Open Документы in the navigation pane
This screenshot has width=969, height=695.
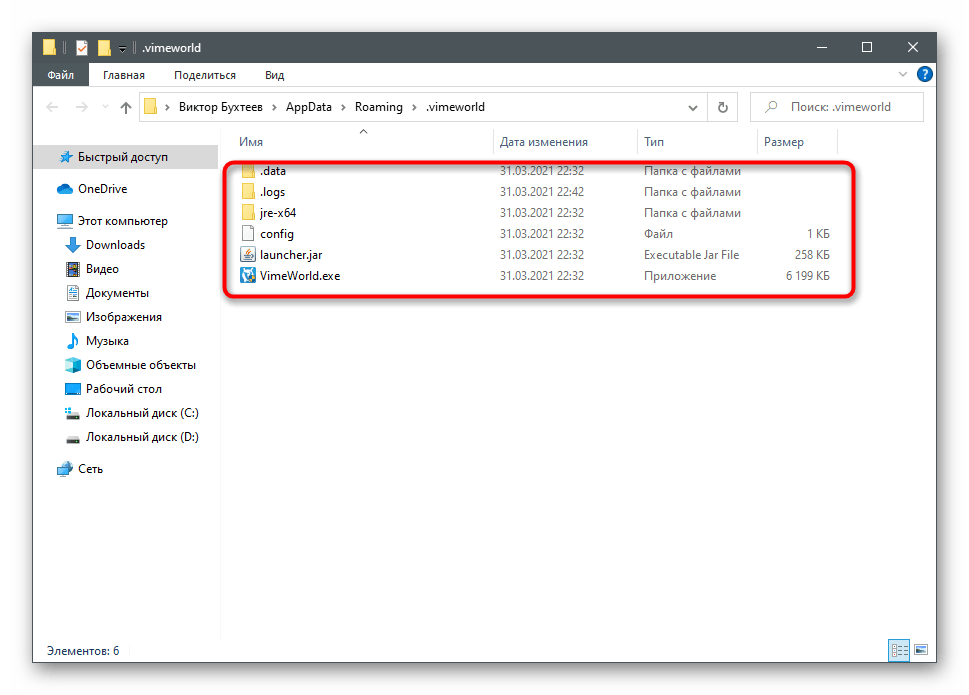pyautogui.click(x=117, y=293)
